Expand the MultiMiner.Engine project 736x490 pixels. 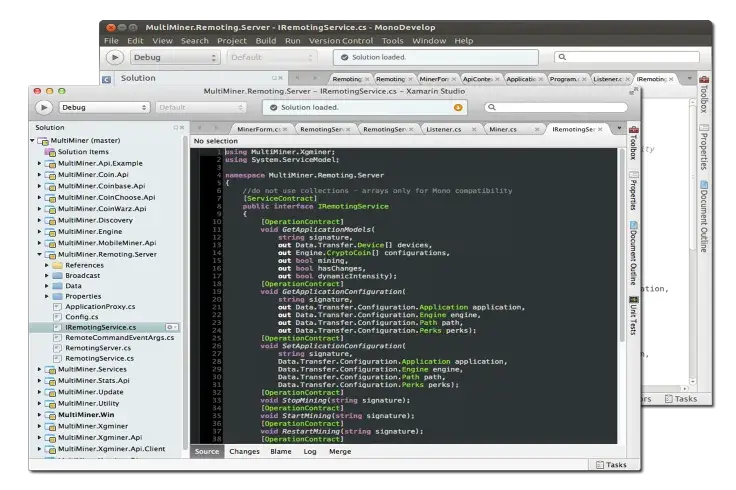tap(39, 231)
